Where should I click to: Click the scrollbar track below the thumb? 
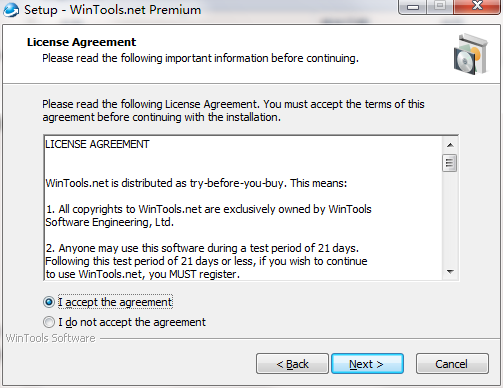(x=450, y=218)
